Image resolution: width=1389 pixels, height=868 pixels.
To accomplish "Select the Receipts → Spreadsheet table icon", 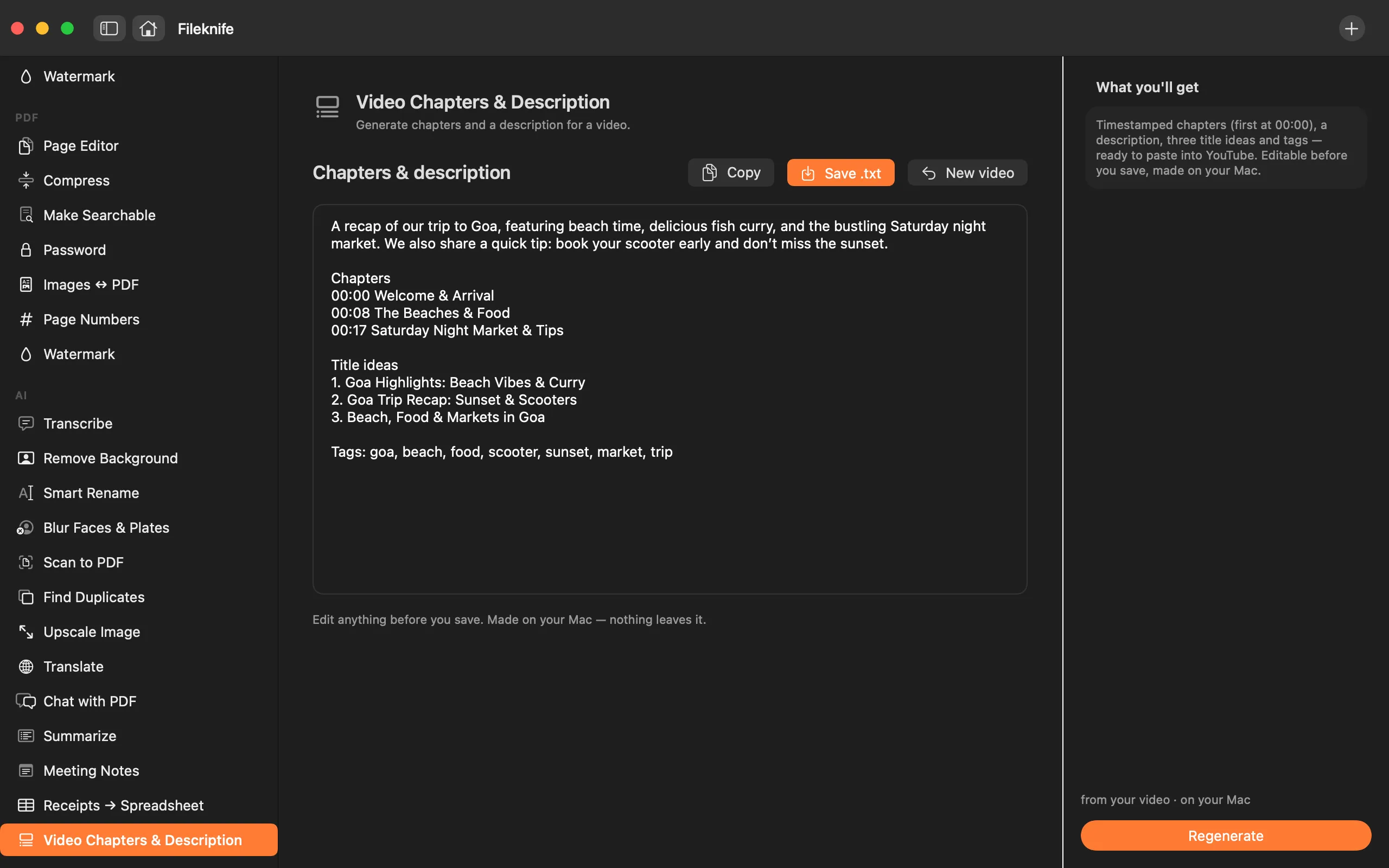I will (26, 806).
